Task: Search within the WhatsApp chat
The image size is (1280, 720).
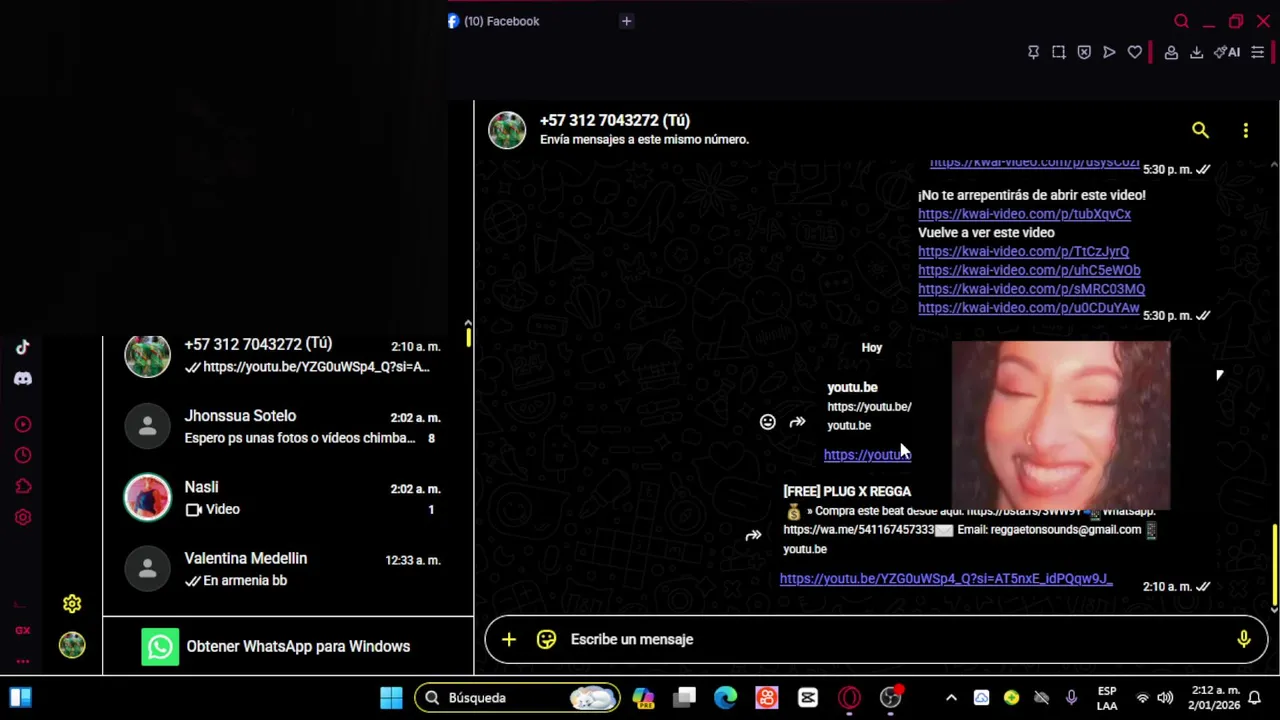Action: coord(1200,130)
